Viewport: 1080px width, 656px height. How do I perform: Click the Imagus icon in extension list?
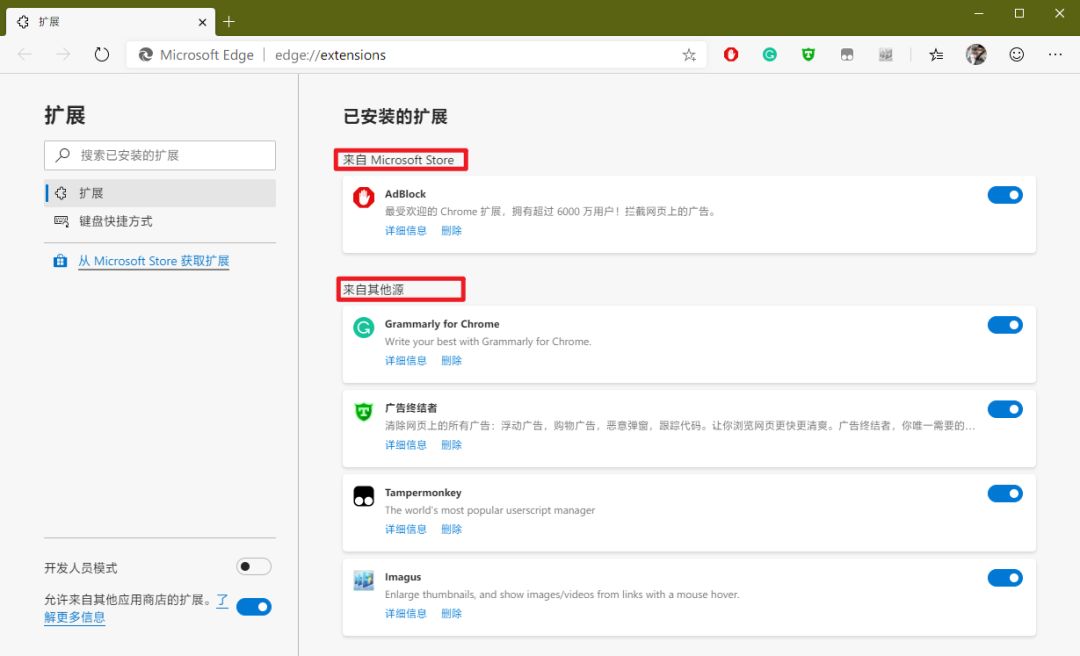[364, 580]
